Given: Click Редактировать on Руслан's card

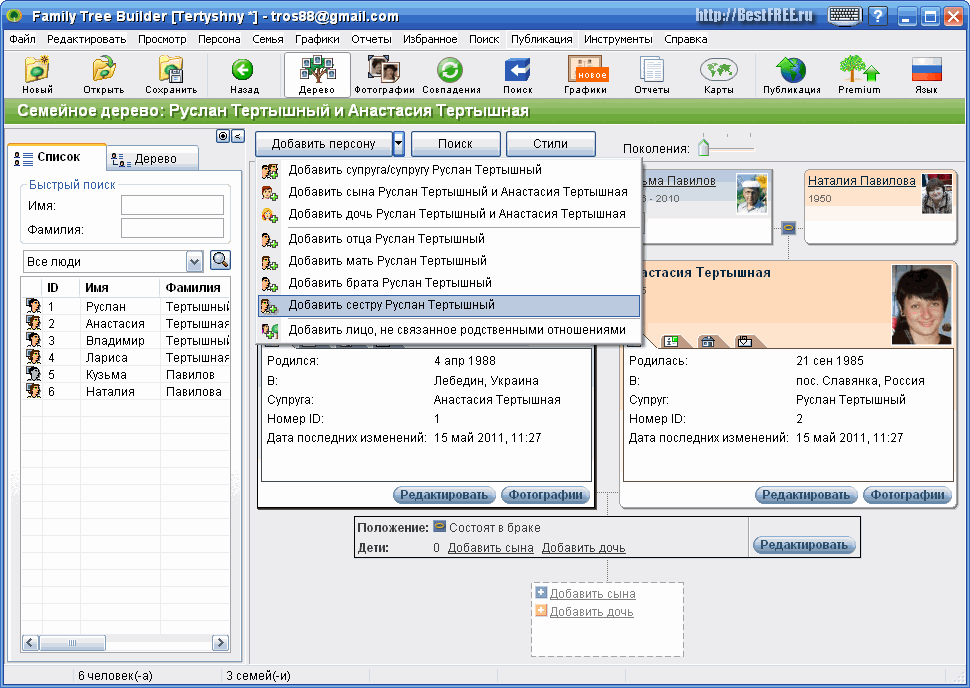Looking at the screenshot, I should click(x=444, y=495).
